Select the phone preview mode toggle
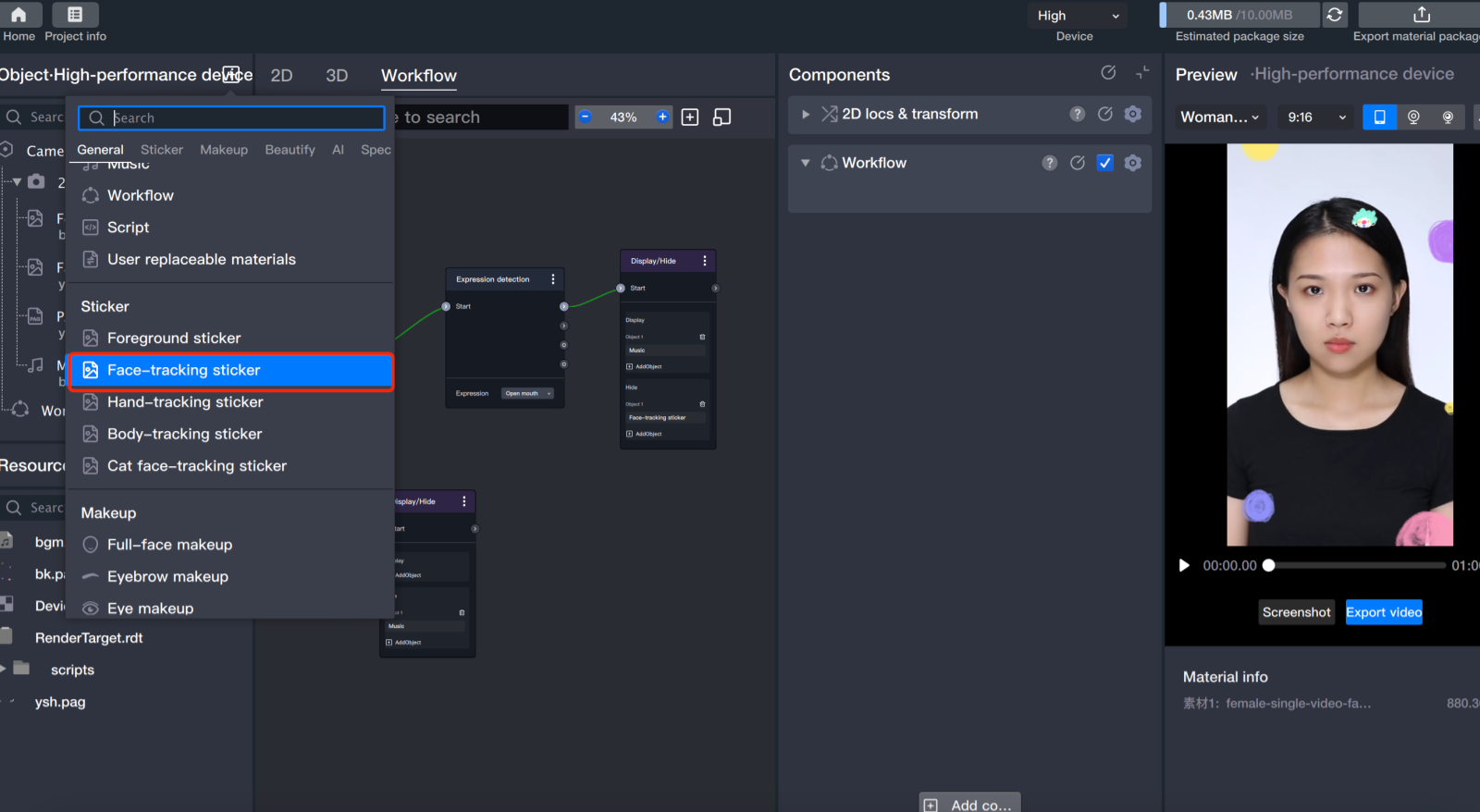 click(x=1379, y=117)
